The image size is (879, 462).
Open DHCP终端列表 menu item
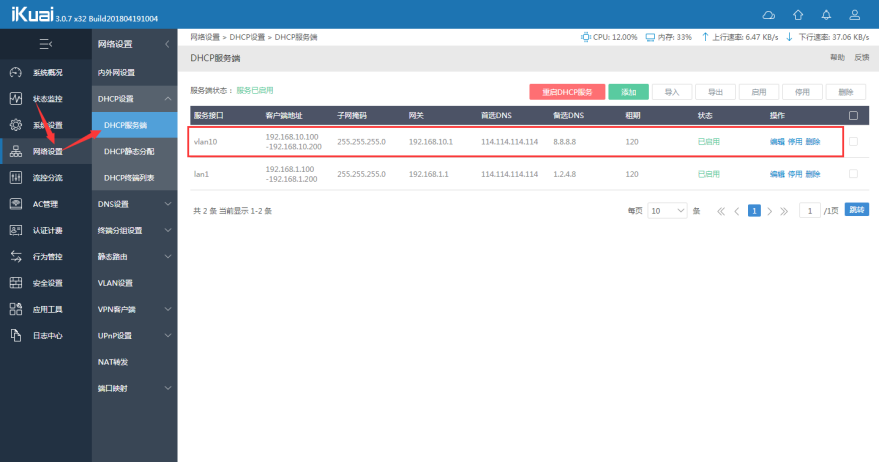coord(135,178)
